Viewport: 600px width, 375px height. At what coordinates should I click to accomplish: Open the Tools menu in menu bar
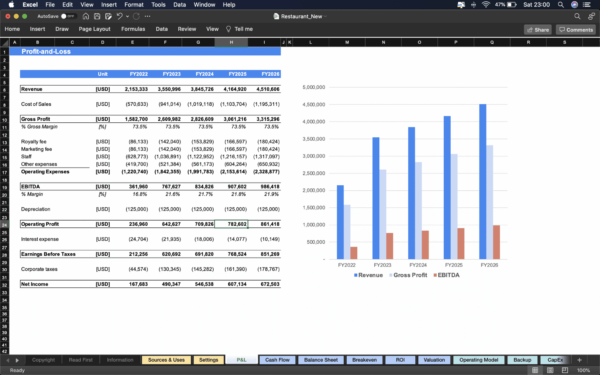tap(158, 5)
